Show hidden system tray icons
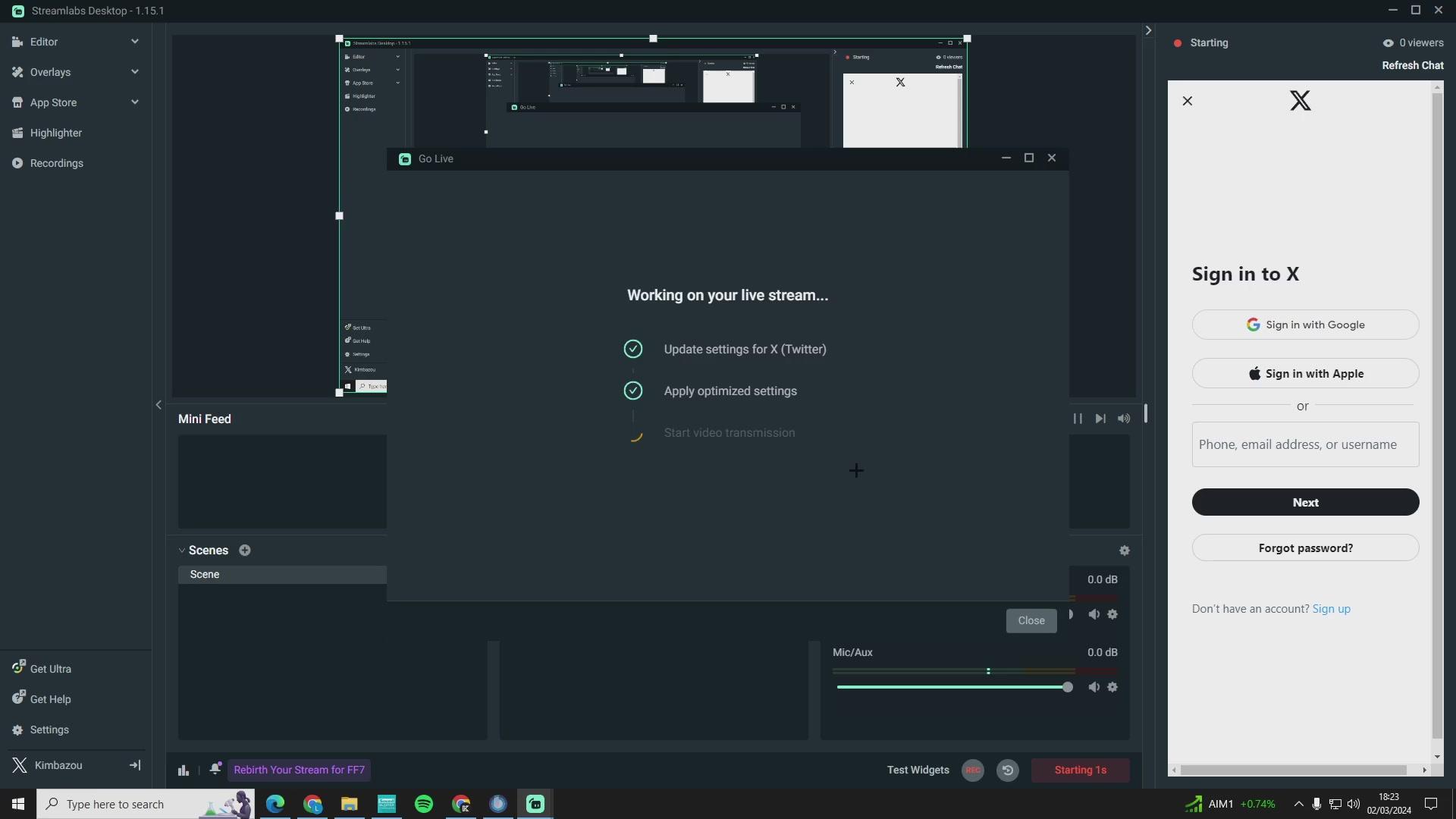 (1298, 804)
